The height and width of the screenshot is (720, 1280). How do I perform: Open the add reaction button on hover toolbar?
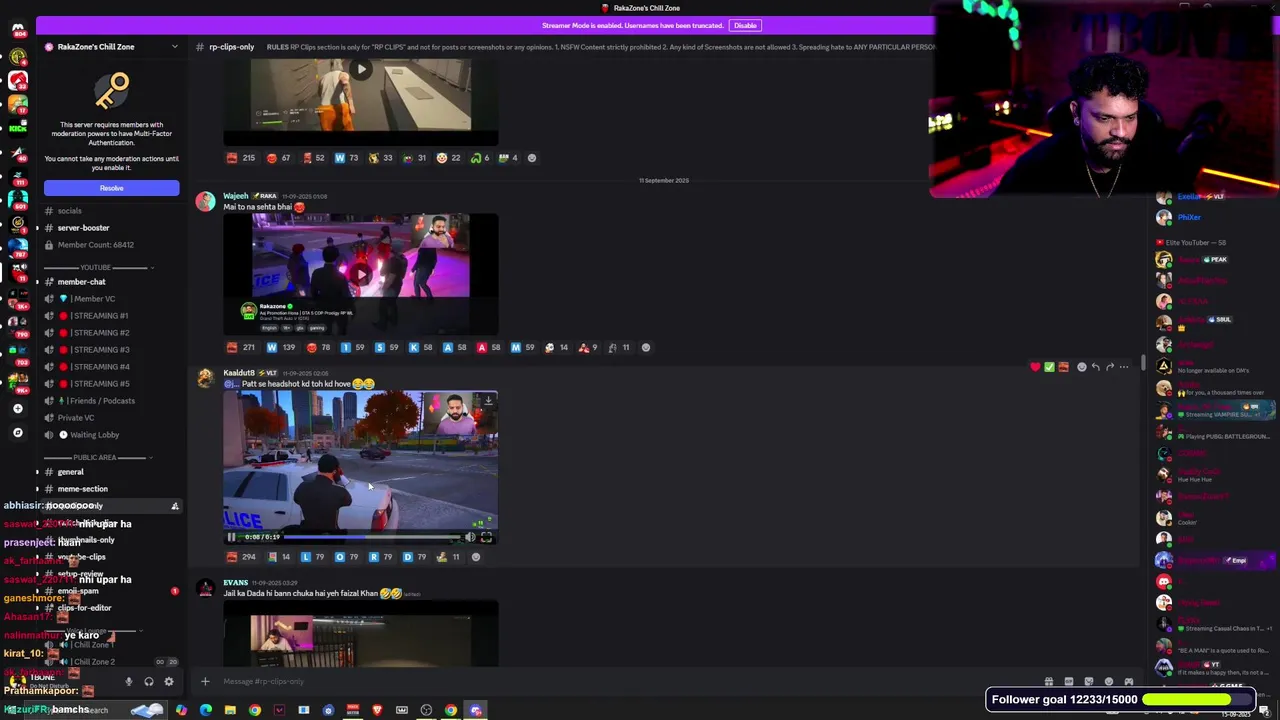point(1081,367)
